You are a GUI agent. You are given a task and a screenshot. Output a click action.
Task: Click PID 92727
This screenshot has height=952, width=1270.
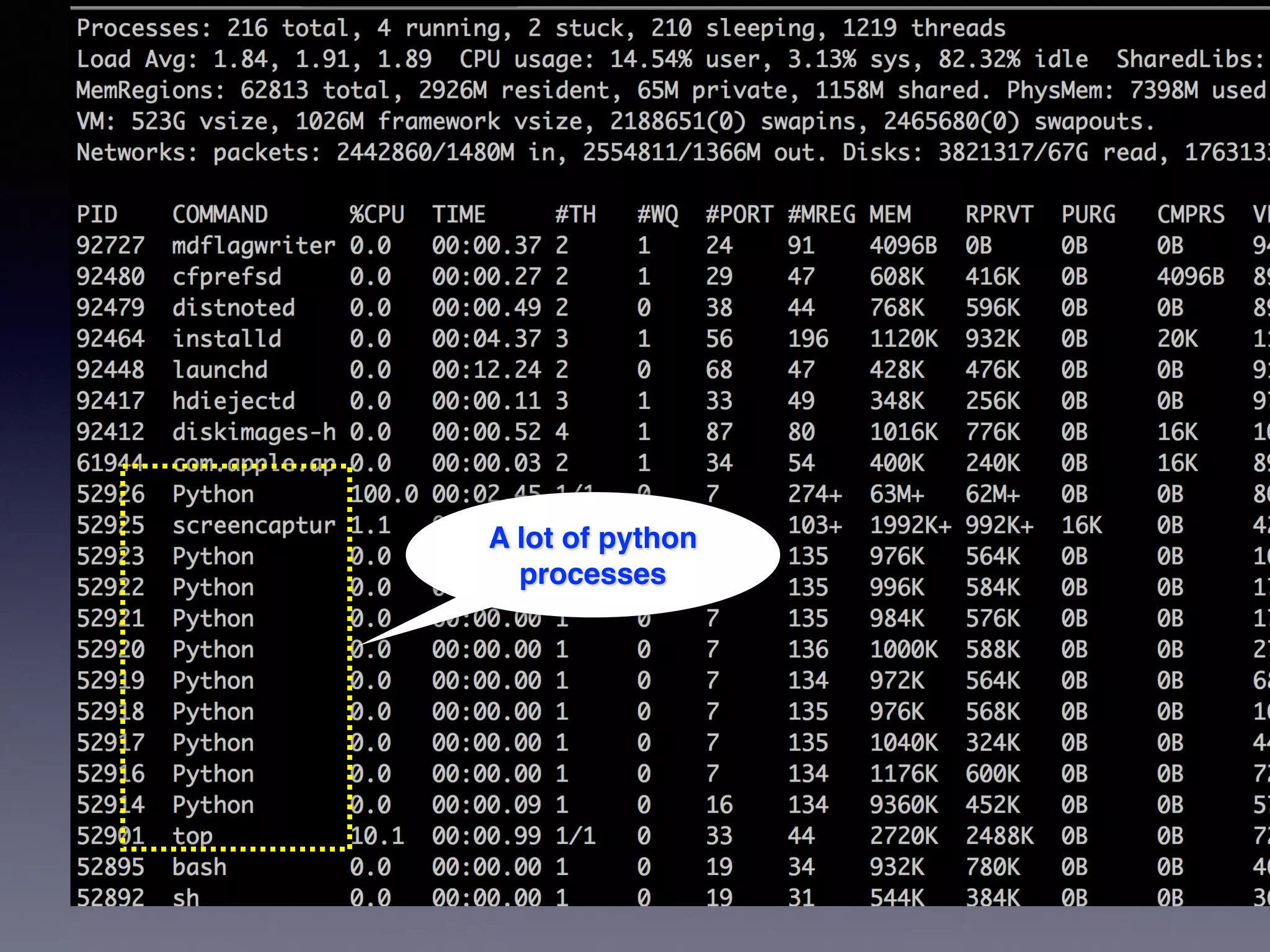(110, 246)
